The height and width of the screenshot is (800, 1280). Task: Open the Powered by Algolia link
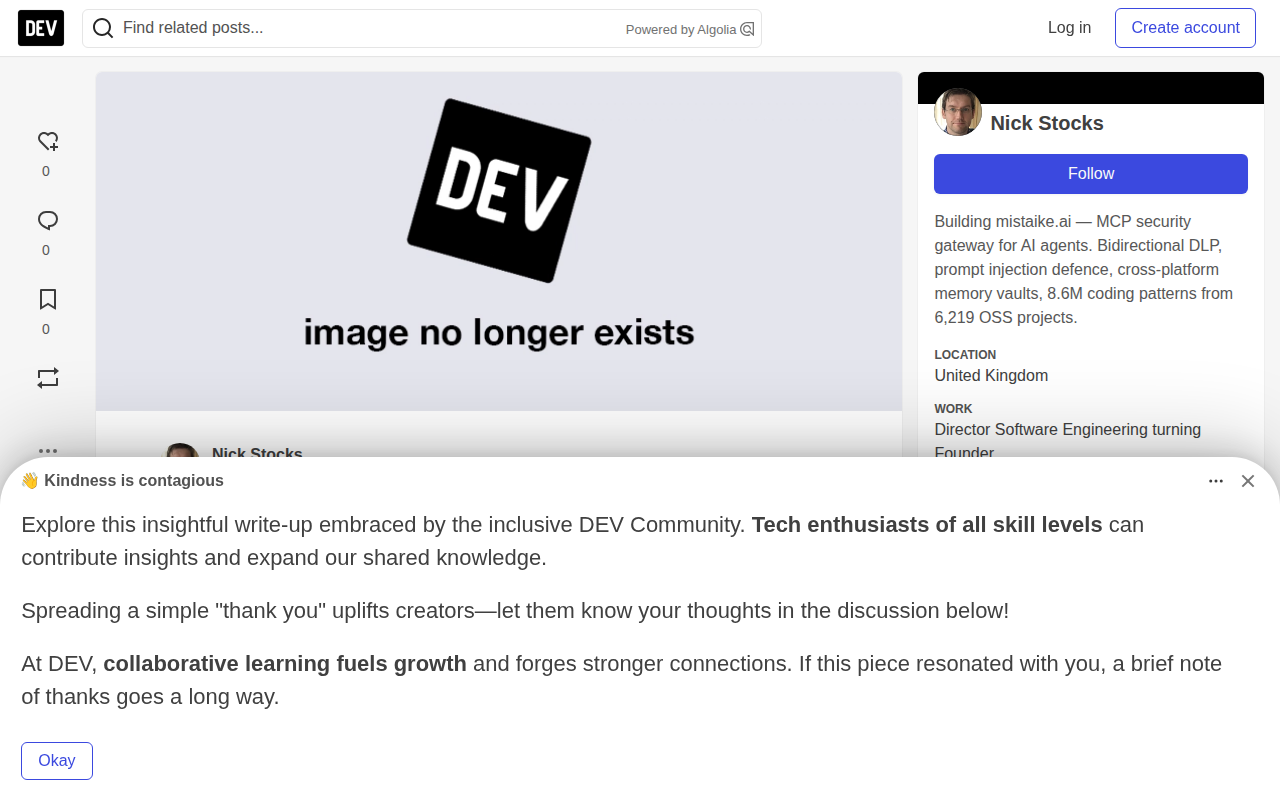[x=689, y=29]
